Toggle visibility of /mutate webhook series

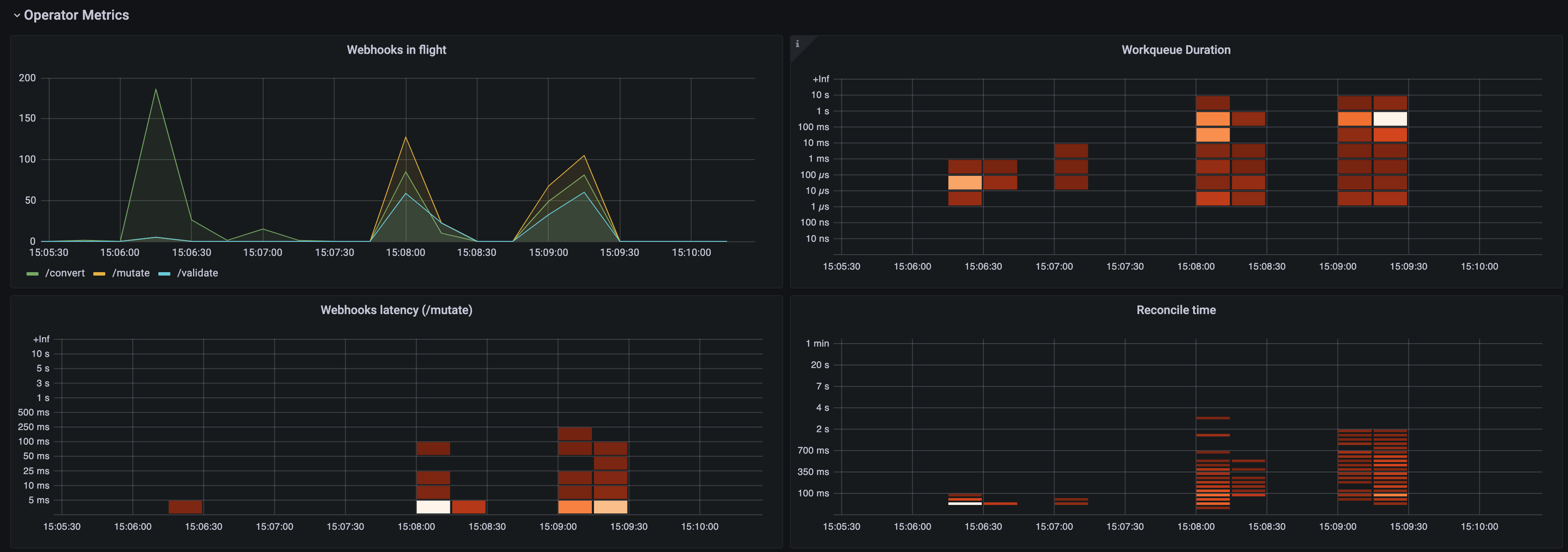pyautogui.click(x=134, y=272)
